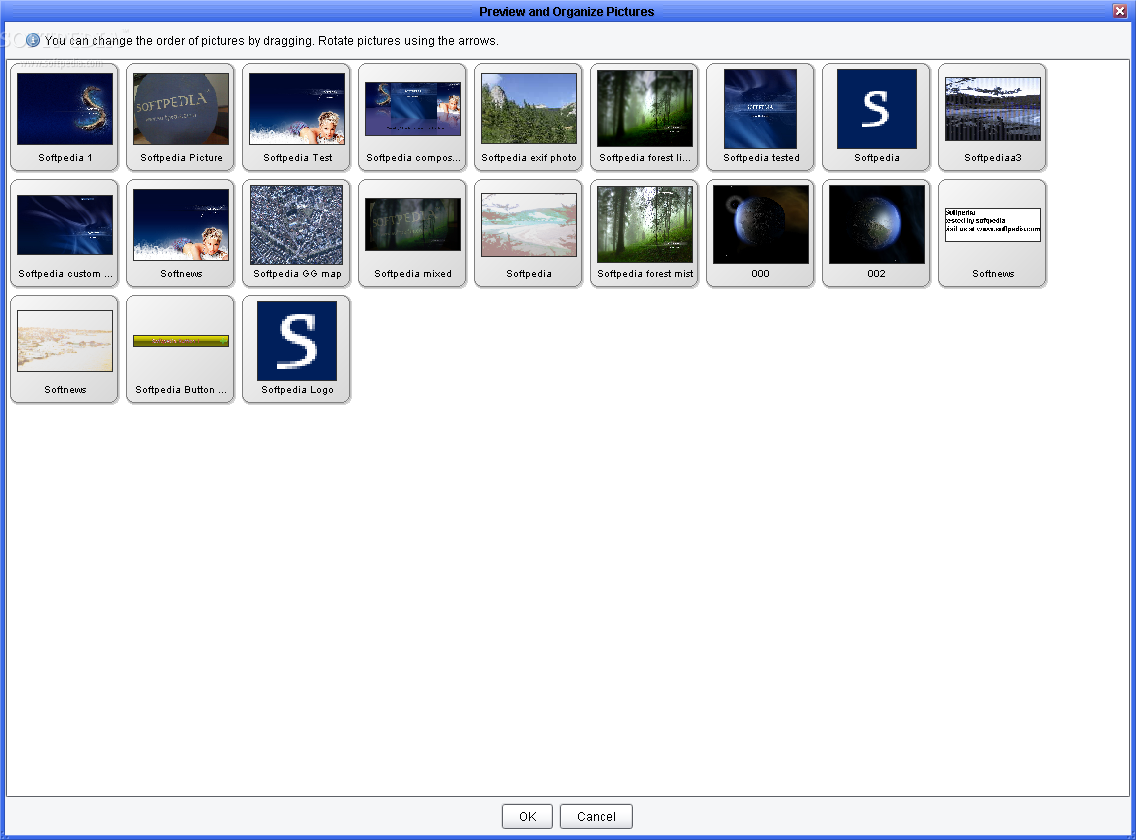Image resolution: width=1136 pixels, height=840 pixels.
Task: Select the beige coastline Softnews picture
Action: click(x=64, y=349)
